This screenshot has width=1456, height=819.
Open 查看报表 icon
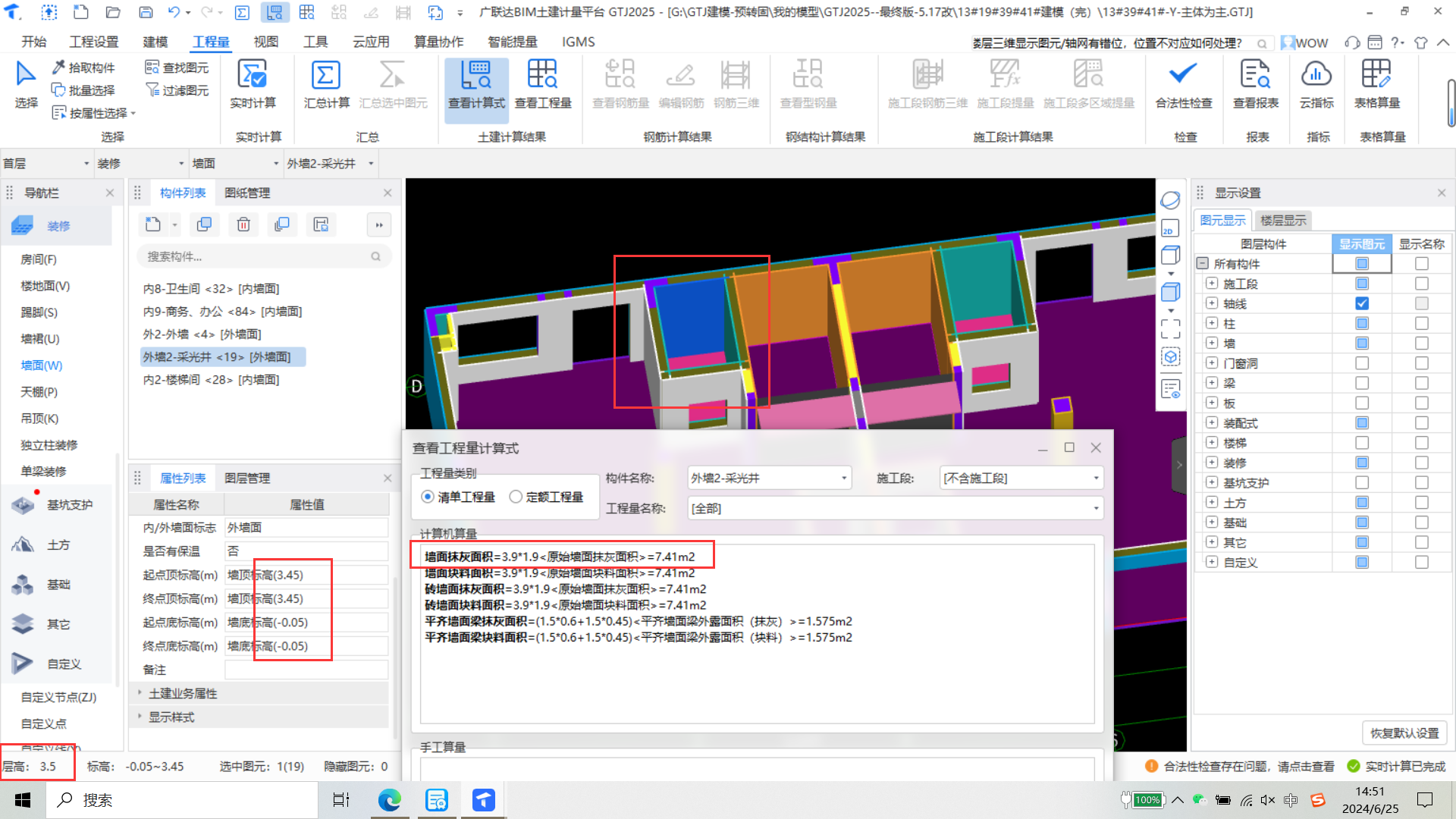point(1255,74)
